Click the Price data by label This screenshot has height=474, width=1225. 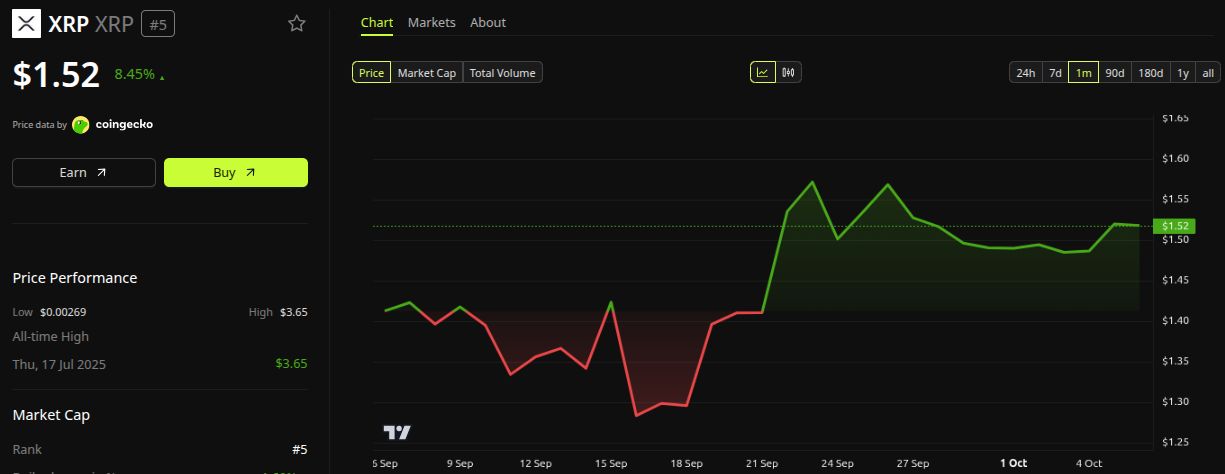click(39, 125)
